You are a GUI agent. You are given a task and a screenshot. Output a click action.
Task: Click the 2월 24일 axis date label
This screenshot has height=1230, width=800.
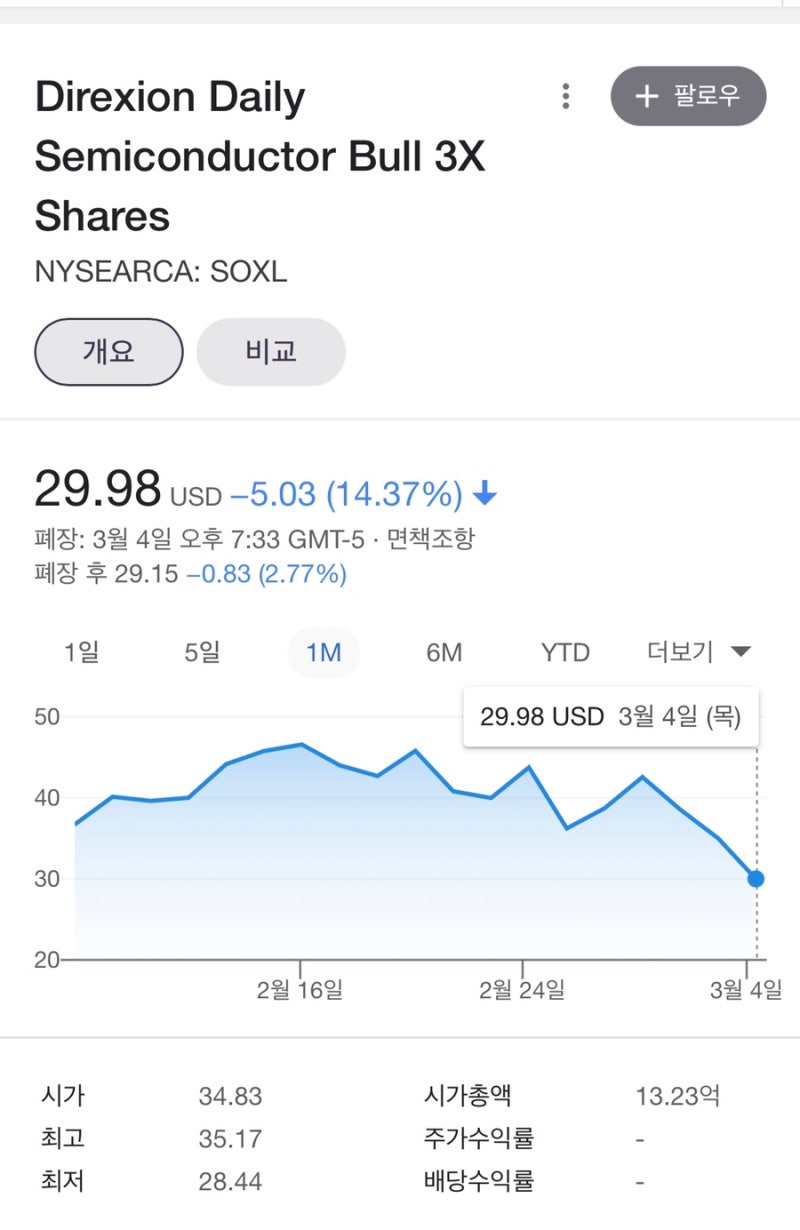tap(522, 990)
